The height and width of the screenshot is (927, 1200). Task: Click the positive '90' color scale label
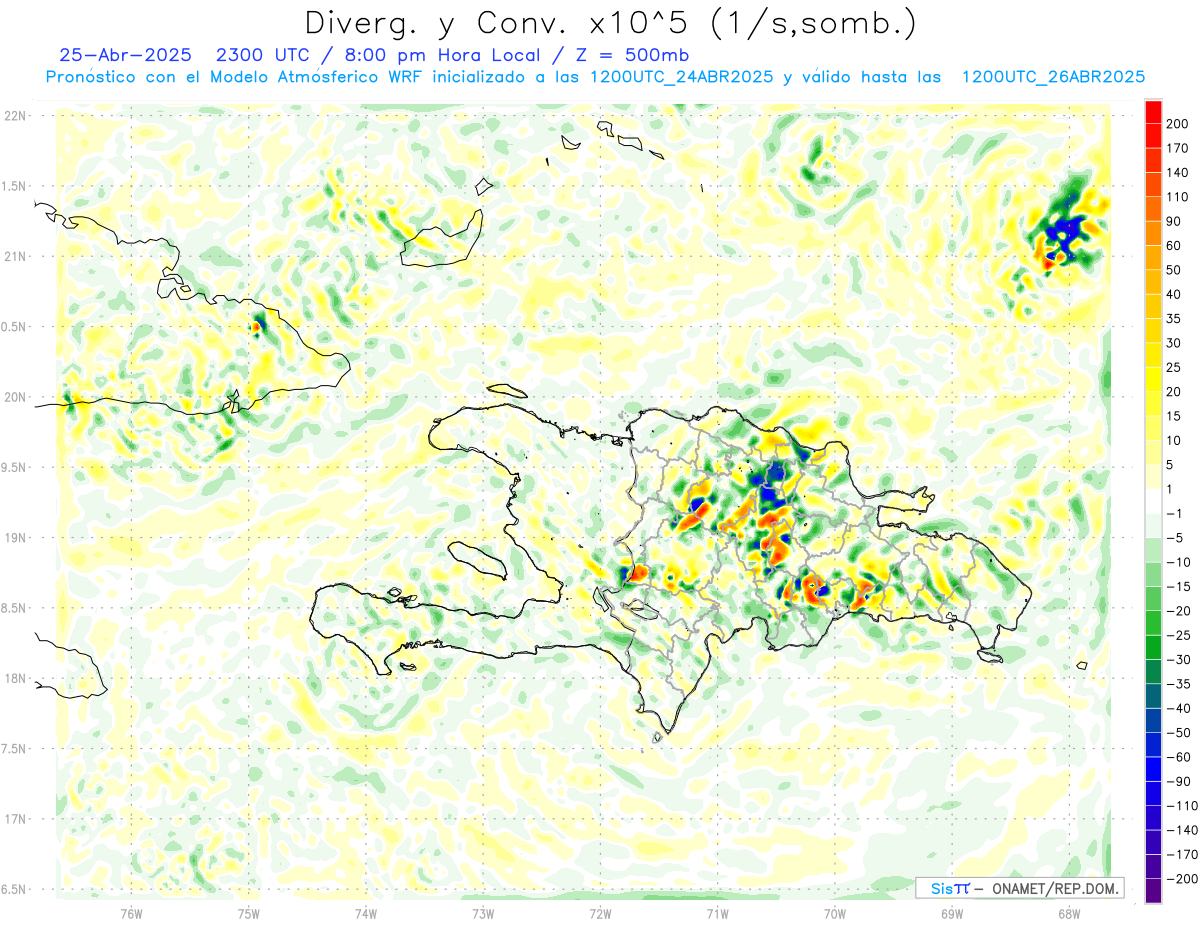click(x=1176, y=221)
